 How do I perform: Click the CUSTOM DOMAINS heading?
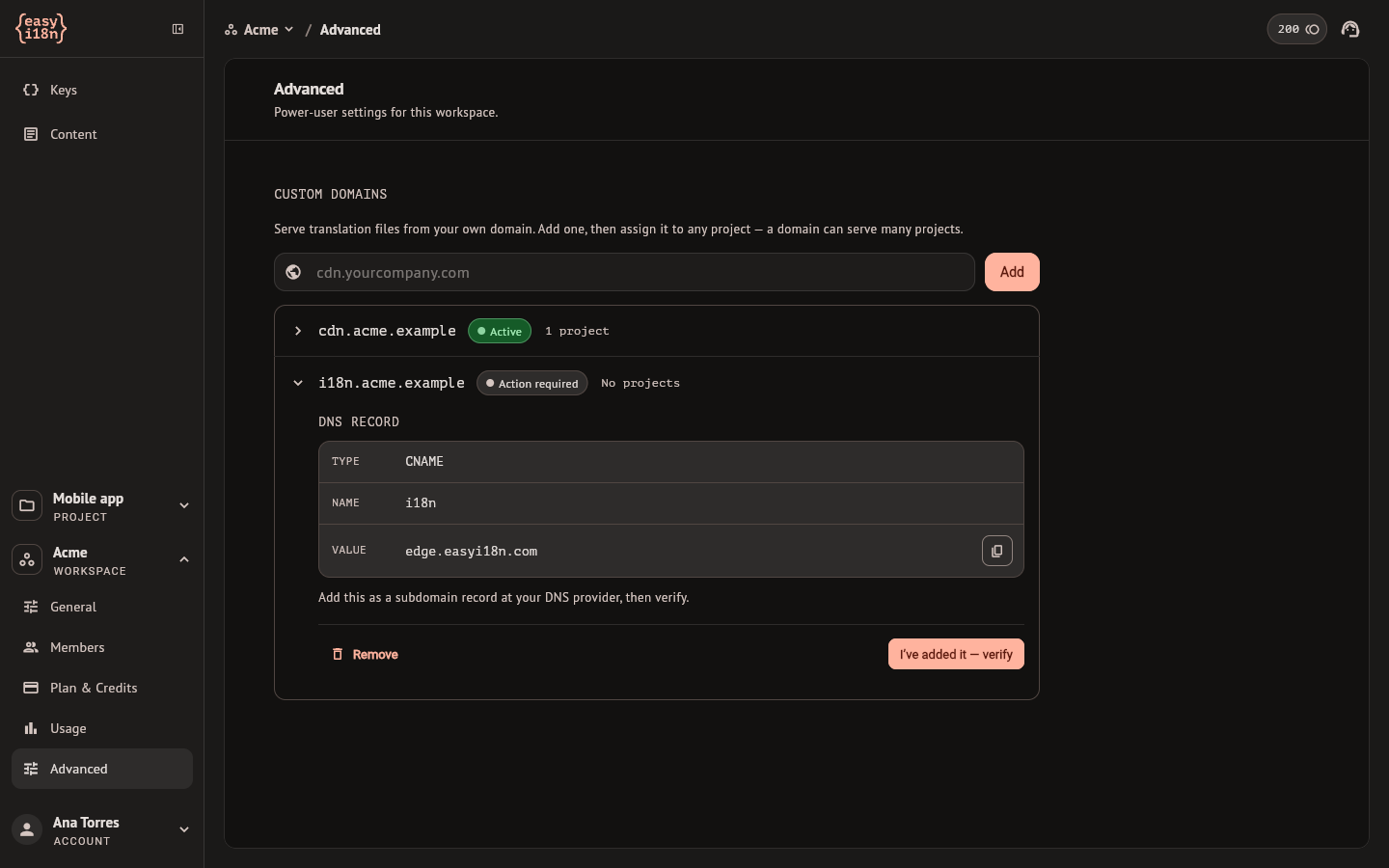[x=331, y=194]
